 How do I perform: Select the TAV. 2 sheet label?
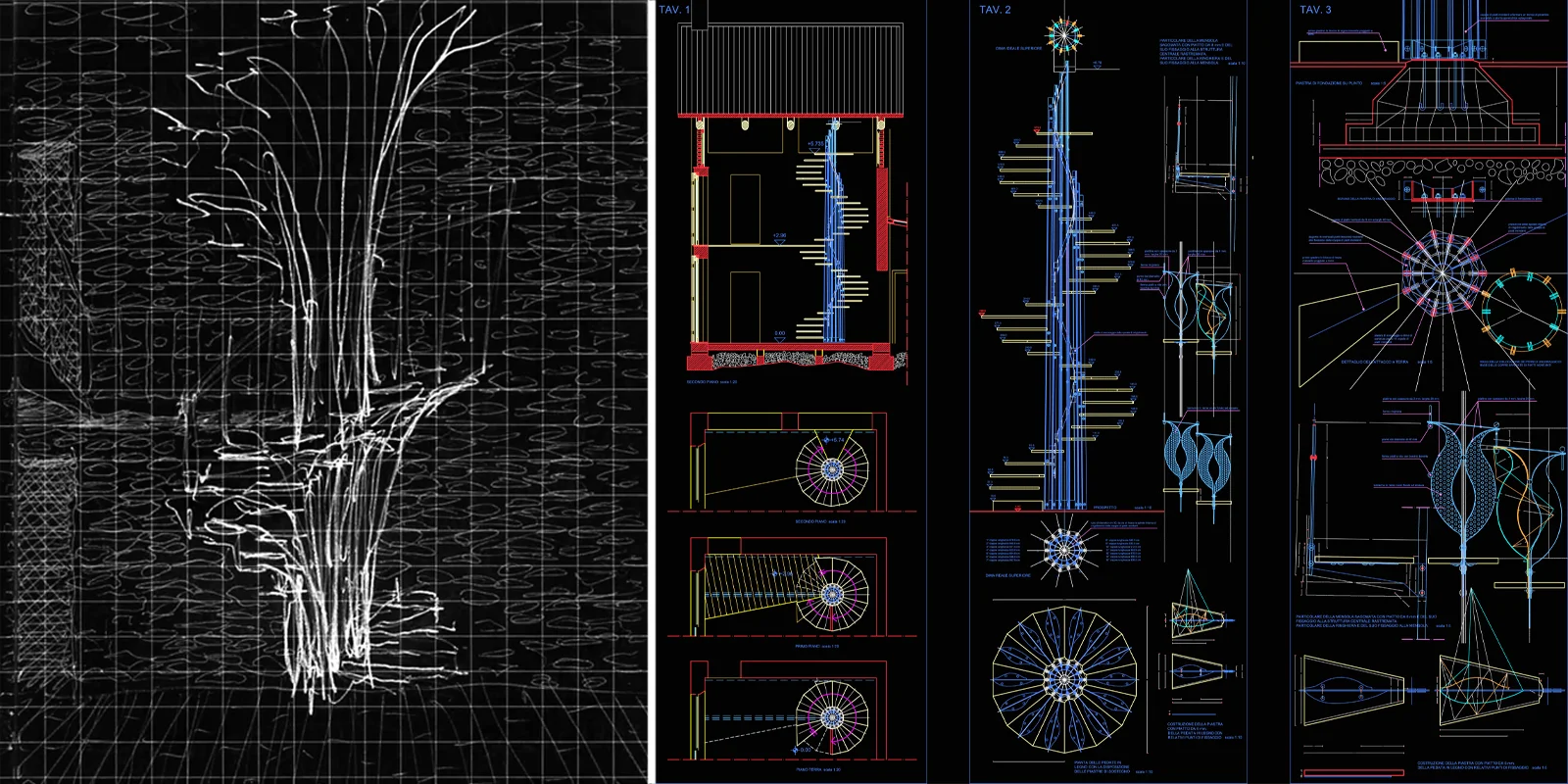pyautogui.click(x=995, y=10)
